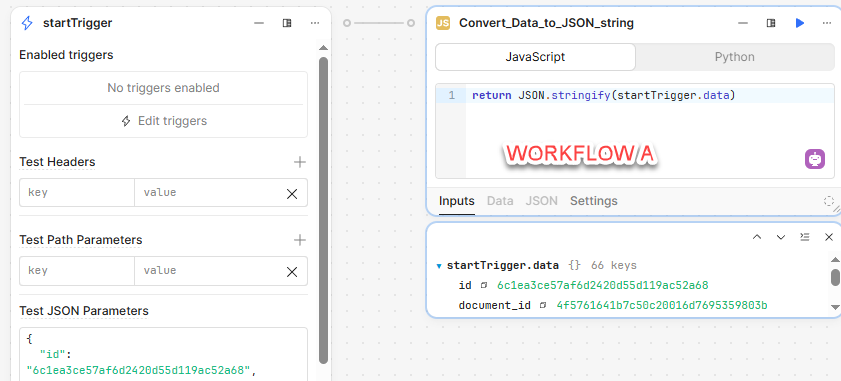Toggle Convert_Data_to_JSON_string side panel layout
The width and height of the screenshot is (841, 381).
(x=771, y=23)
